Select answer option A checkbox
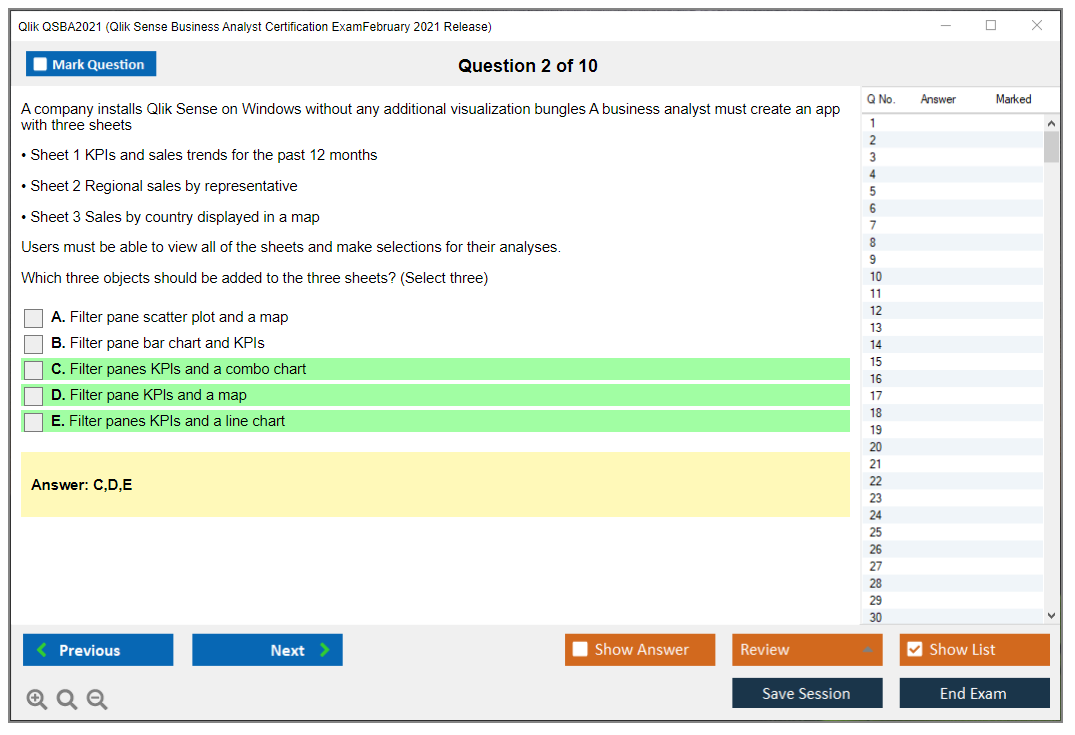 [x=34, y=318]
